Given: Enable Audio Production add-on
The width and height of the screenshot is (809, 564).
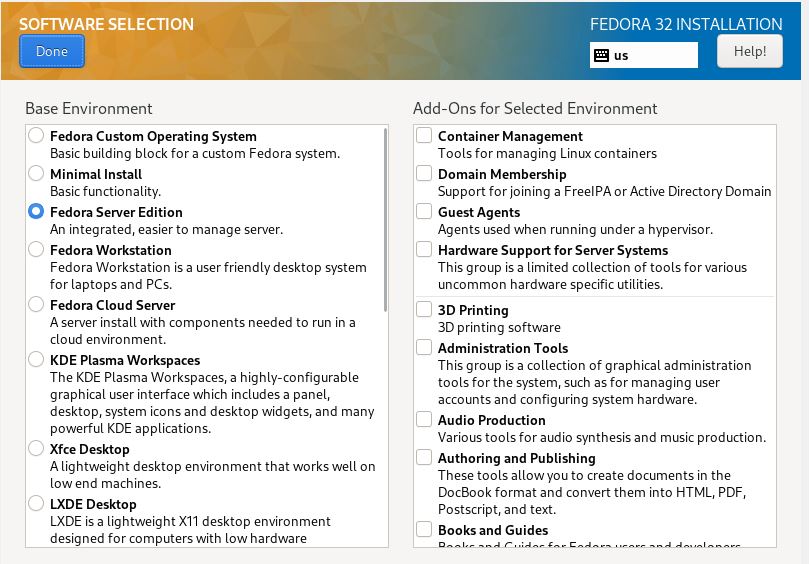Looking at the screenshot, I should pos(424,419).
